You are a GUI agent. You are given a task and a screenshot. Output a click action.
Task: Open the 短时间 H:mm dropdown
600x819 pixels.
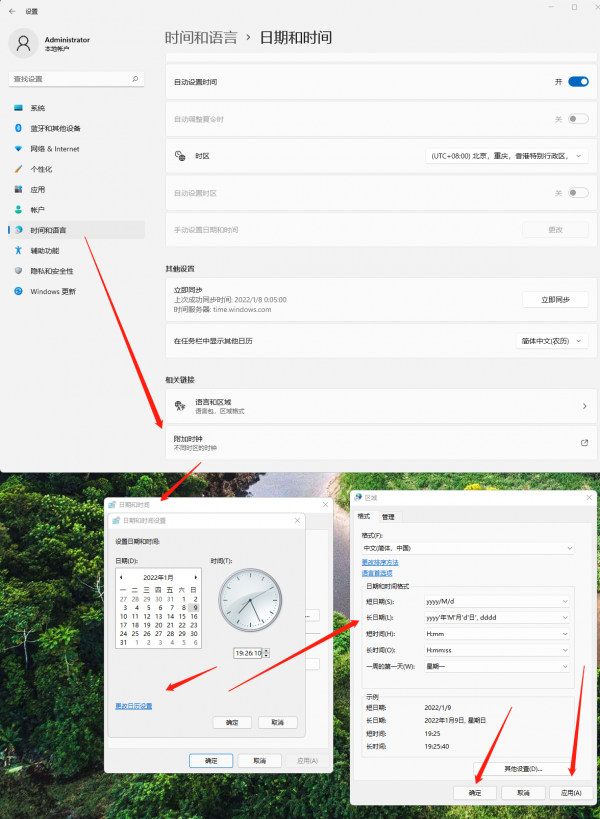[x=497, y=634]
